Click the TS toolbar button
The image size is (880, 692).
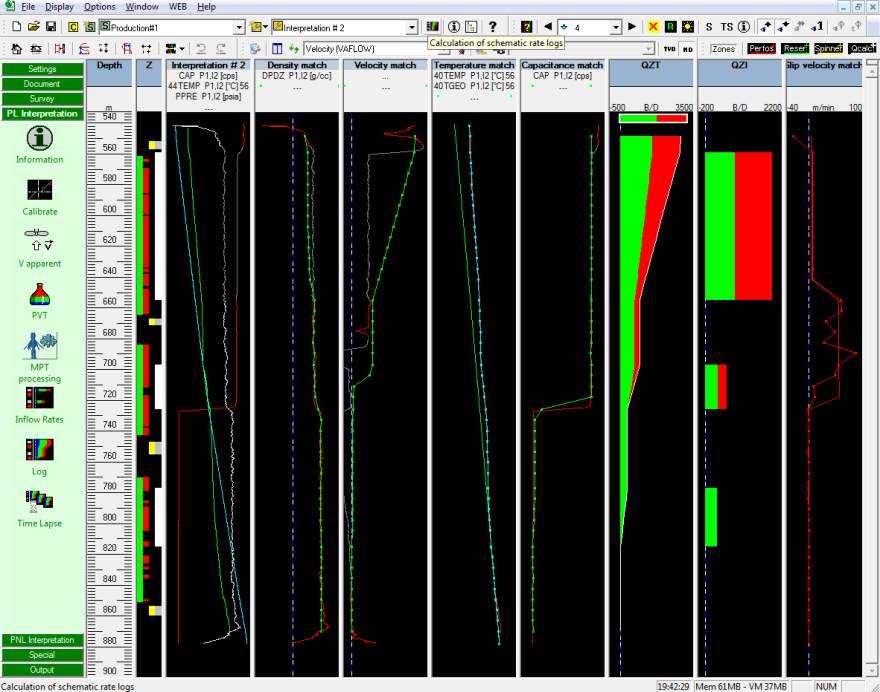pos(727,26)
